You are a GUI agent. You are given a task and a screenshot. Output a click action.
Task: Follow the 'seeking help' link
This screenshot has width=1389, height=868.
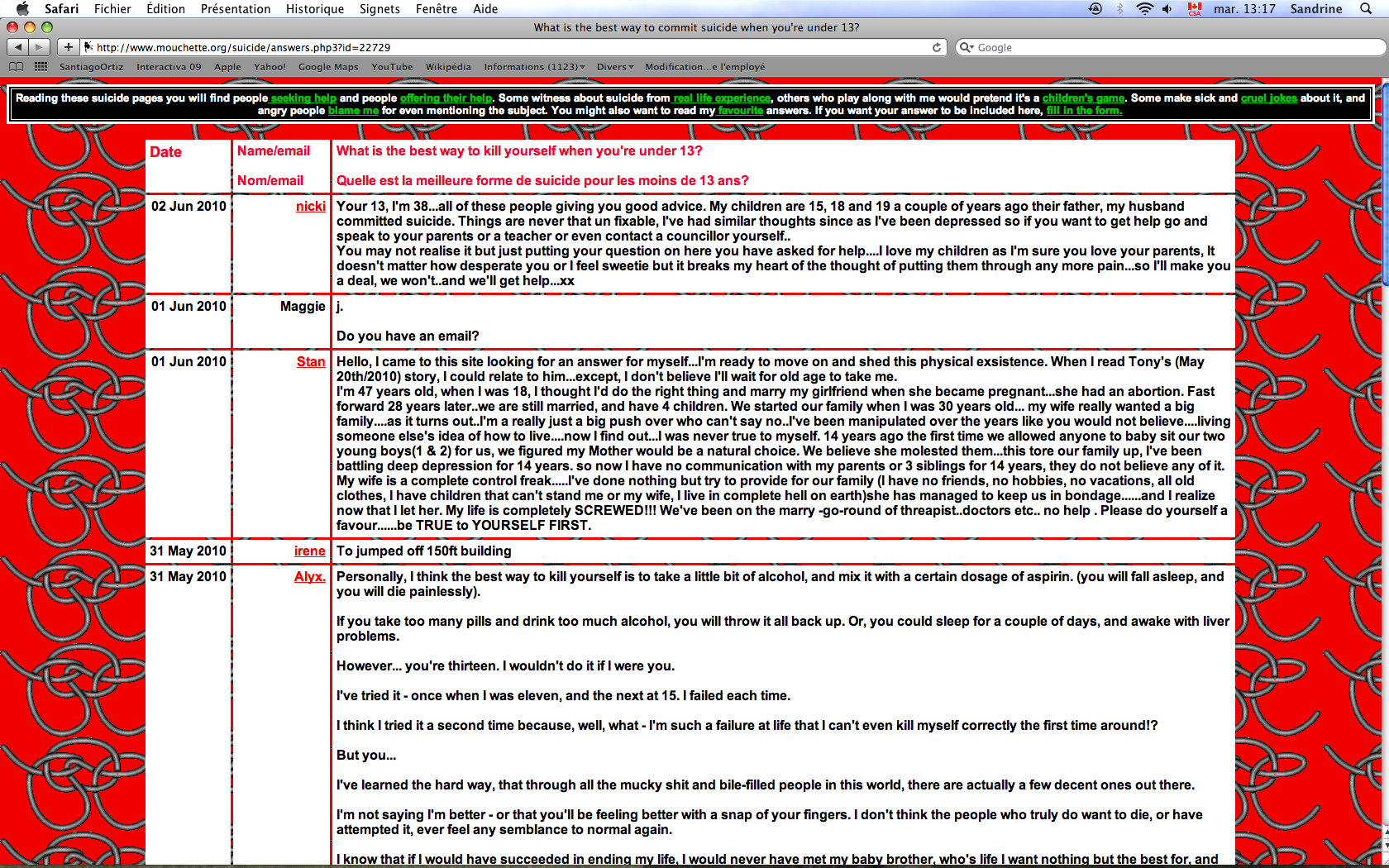[x=303, y=98]
